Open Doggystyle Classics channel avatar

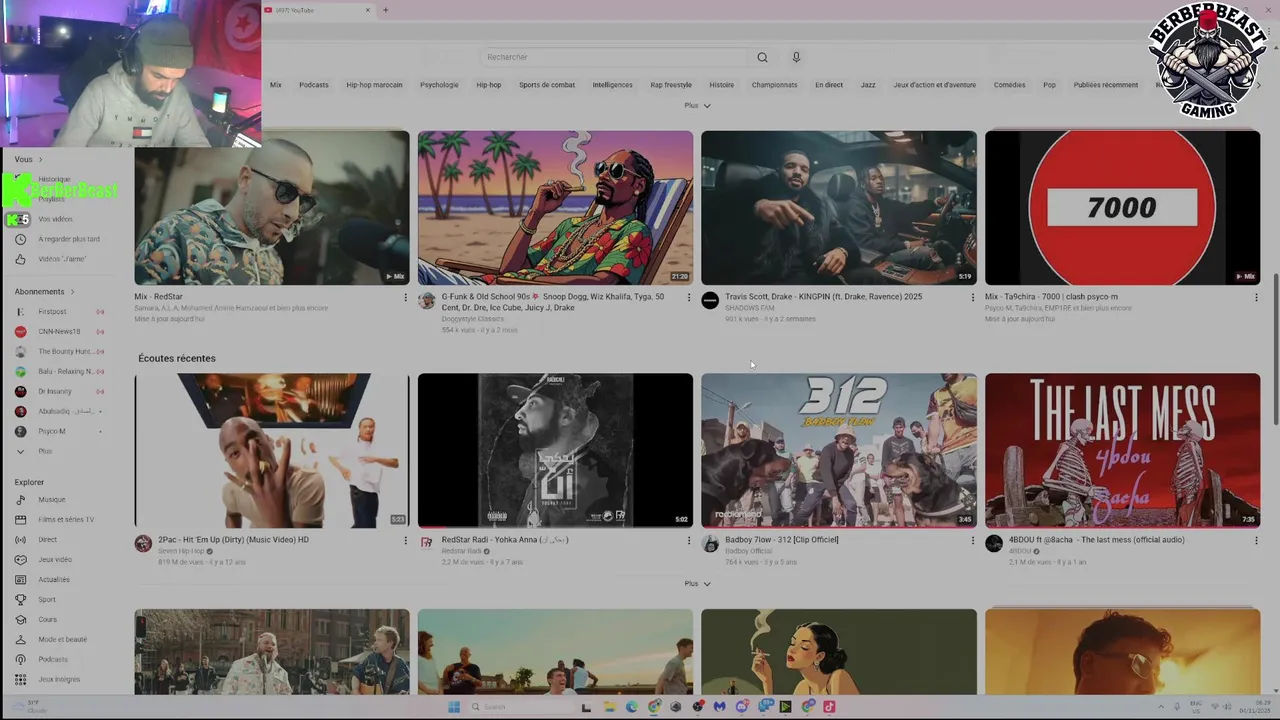coord(427,300)
